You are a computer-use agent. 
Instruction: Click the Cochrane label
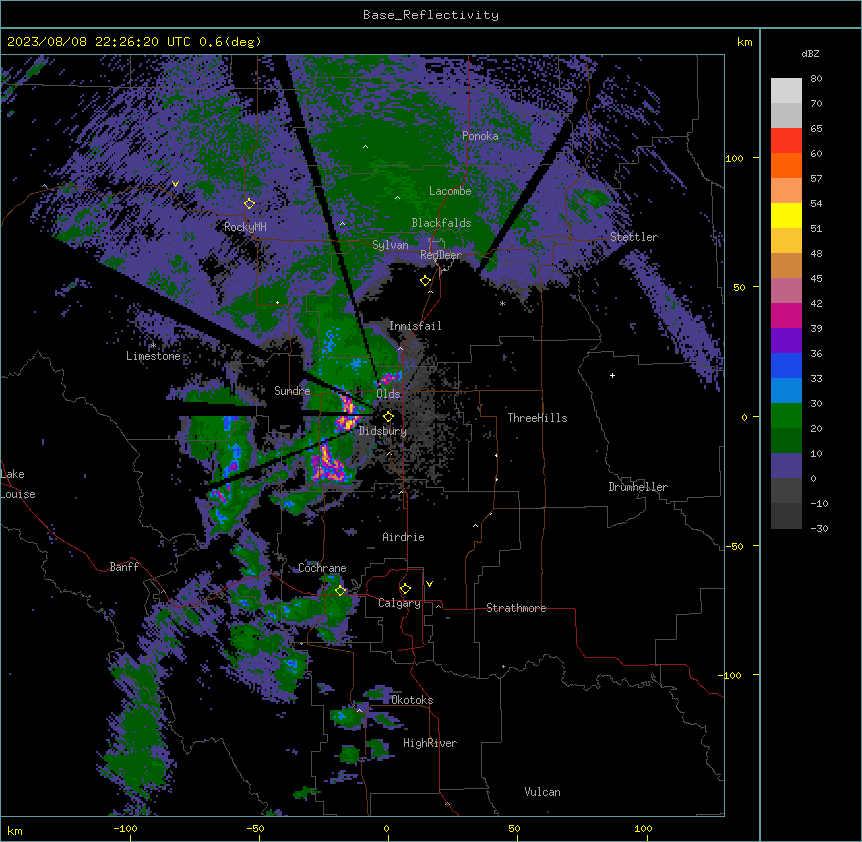[322, 568]
